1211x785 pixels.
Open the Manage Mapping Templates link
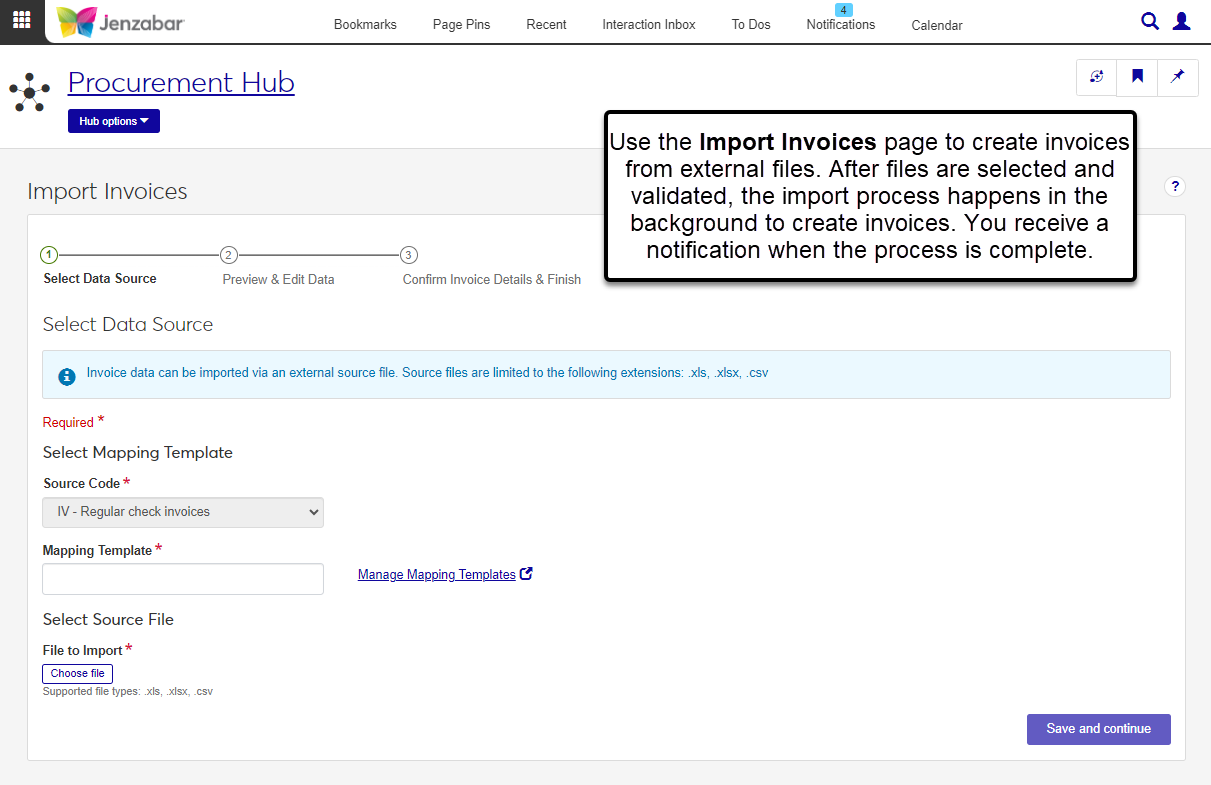pyautogui.click(x=437, y=575)
